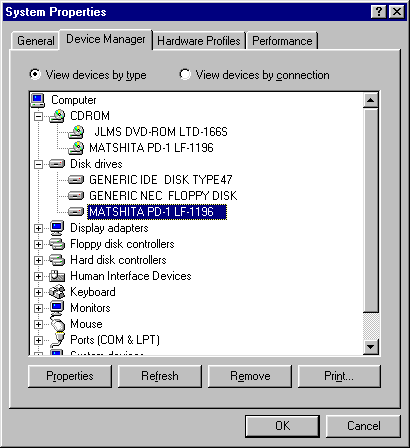The height and width of the screenshot is (448, 410).
Task: Collapse the CDROM branch
Action: (39, 116)
